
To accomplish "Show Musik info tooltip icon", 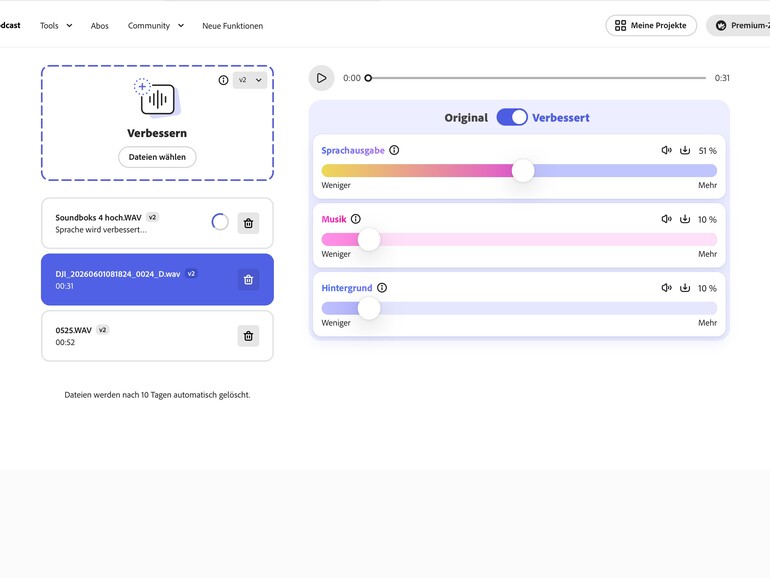I will pyautogui.click(x=356, y=219).
